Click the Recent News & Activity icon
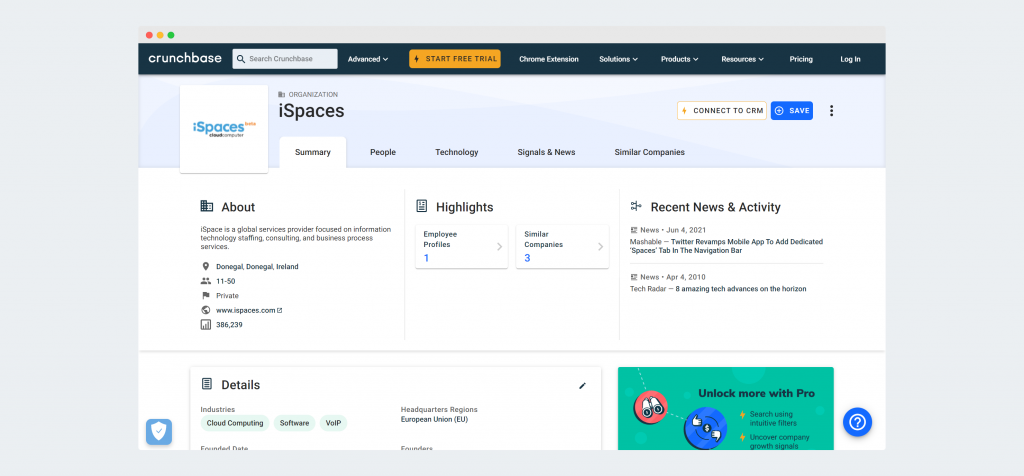This screenshot has height=476, width=1024. click(636, 206)
